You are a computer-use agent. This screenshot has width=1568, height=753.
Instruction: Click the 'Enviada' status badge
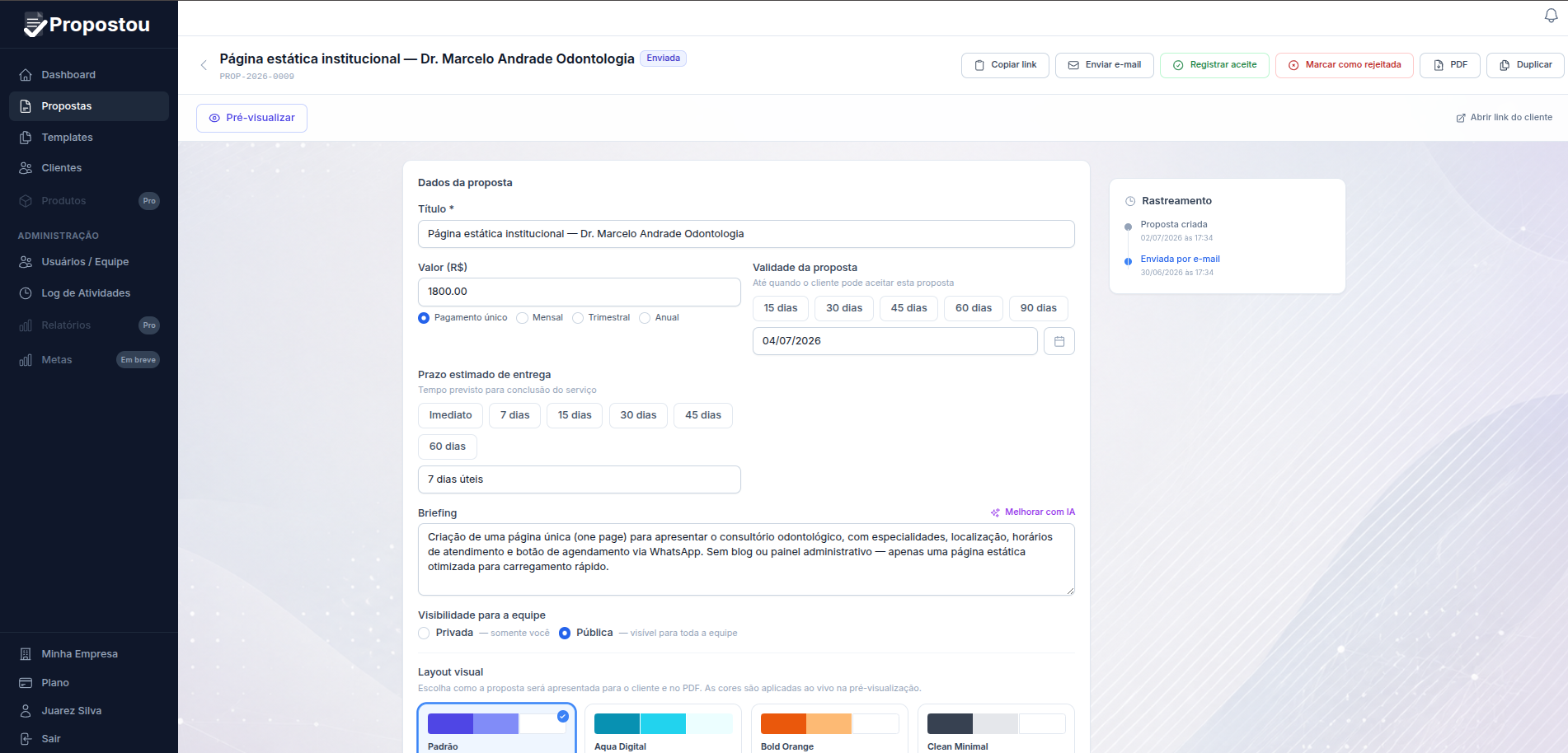[663, 58]
